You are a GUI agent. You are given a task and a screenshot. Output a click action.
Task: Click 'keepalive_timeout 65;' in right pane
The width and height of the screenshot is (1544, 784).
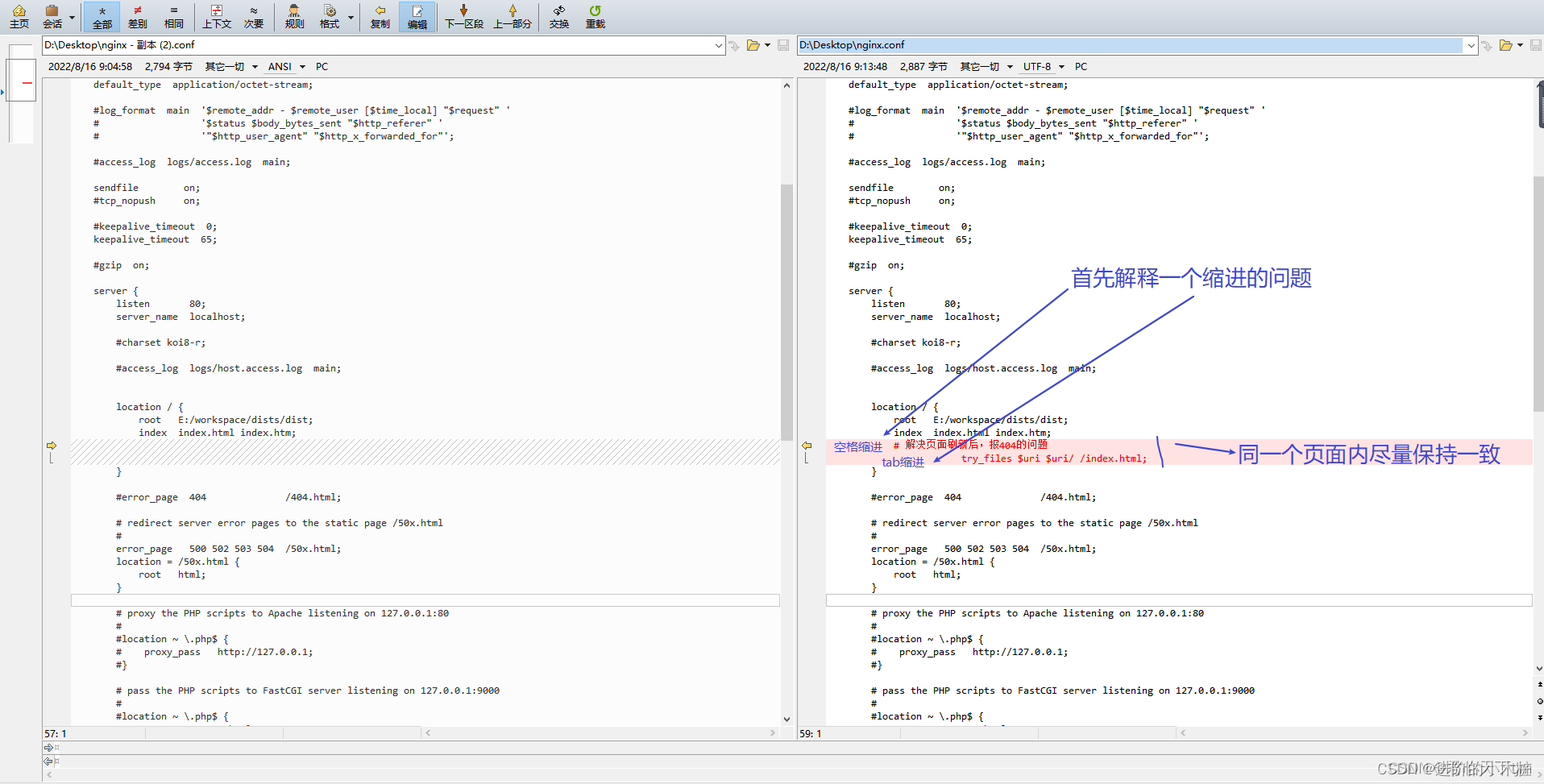(x=910, y=239)
